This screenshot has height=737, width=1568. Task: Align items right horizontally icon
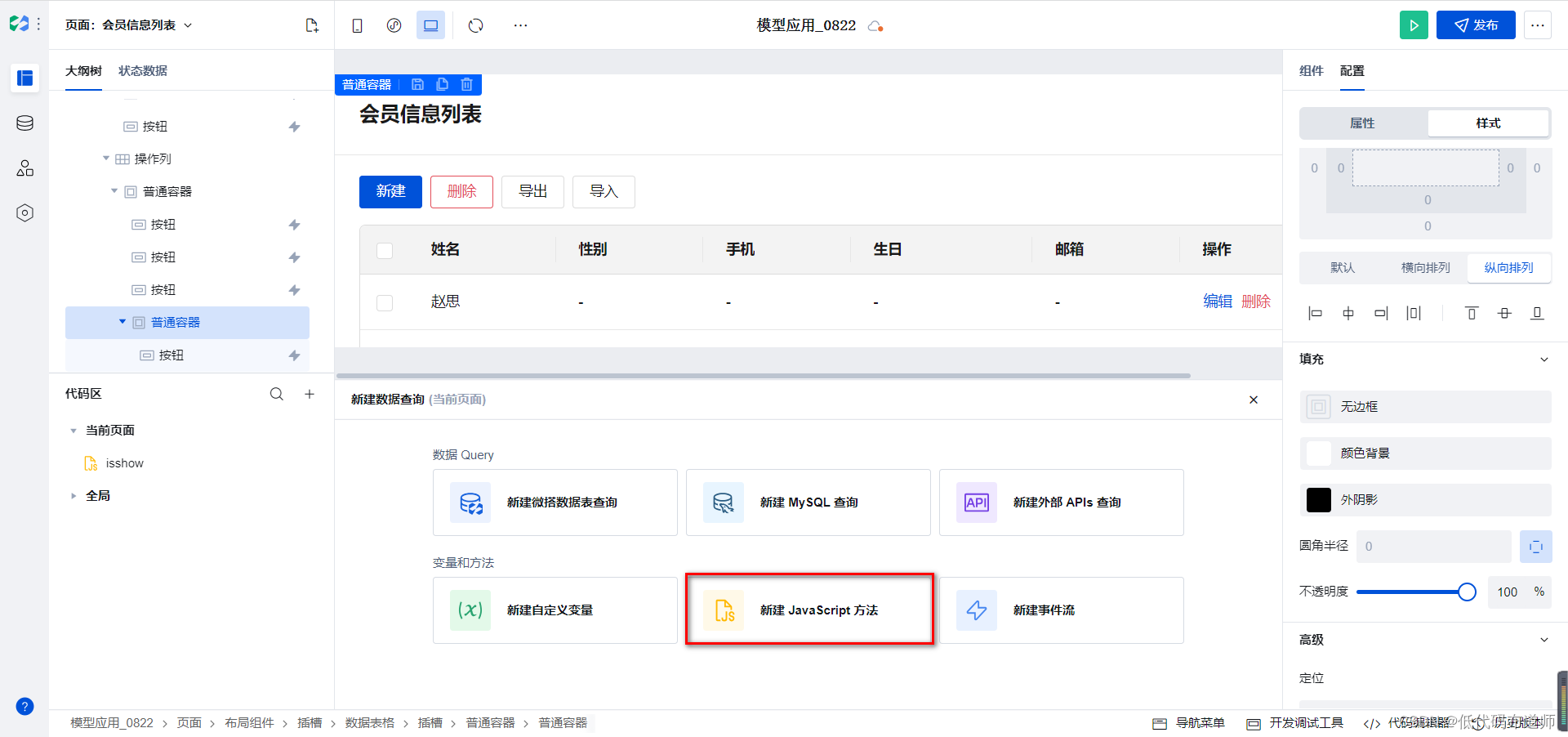coord(1381,313)
